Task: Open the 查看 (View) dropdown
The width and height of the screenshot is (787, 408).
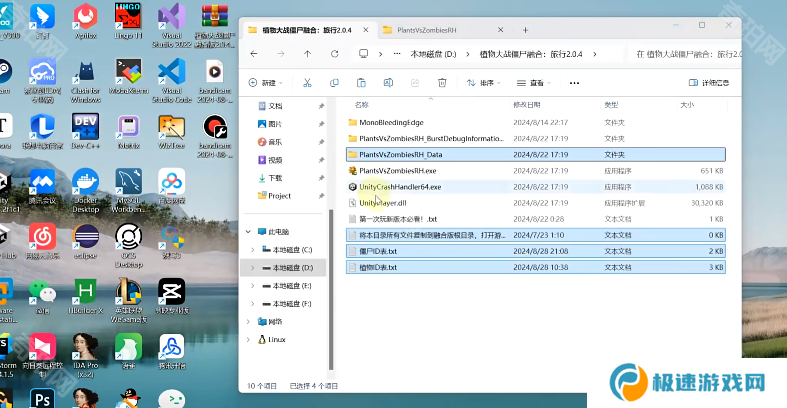Action: point(534,83)
